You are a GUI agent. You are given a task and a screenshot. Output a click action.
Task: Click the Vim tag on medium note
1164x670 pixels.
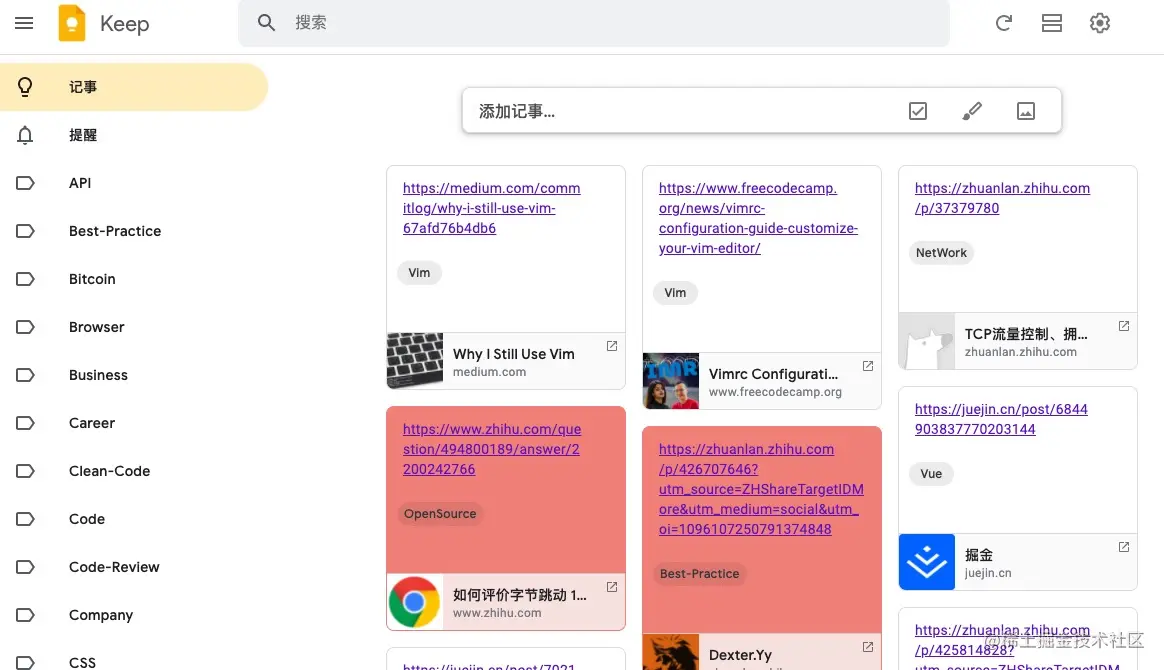click(x=419, y=272)
